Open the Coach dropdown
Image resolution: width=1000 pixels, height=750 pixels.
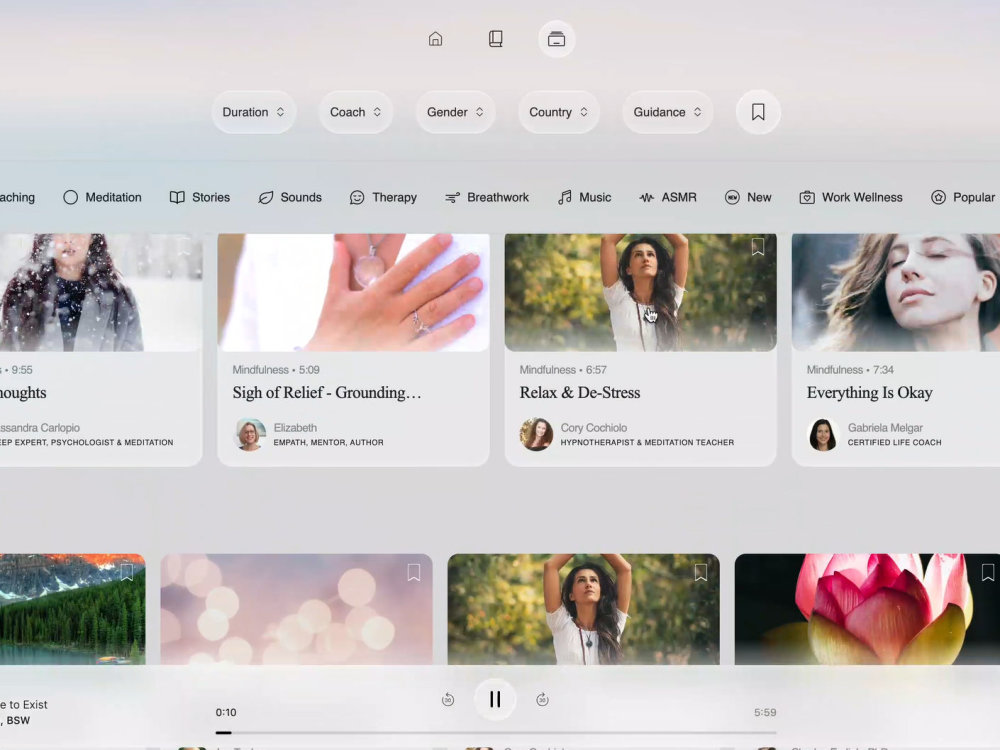click(x=355, y=112)
